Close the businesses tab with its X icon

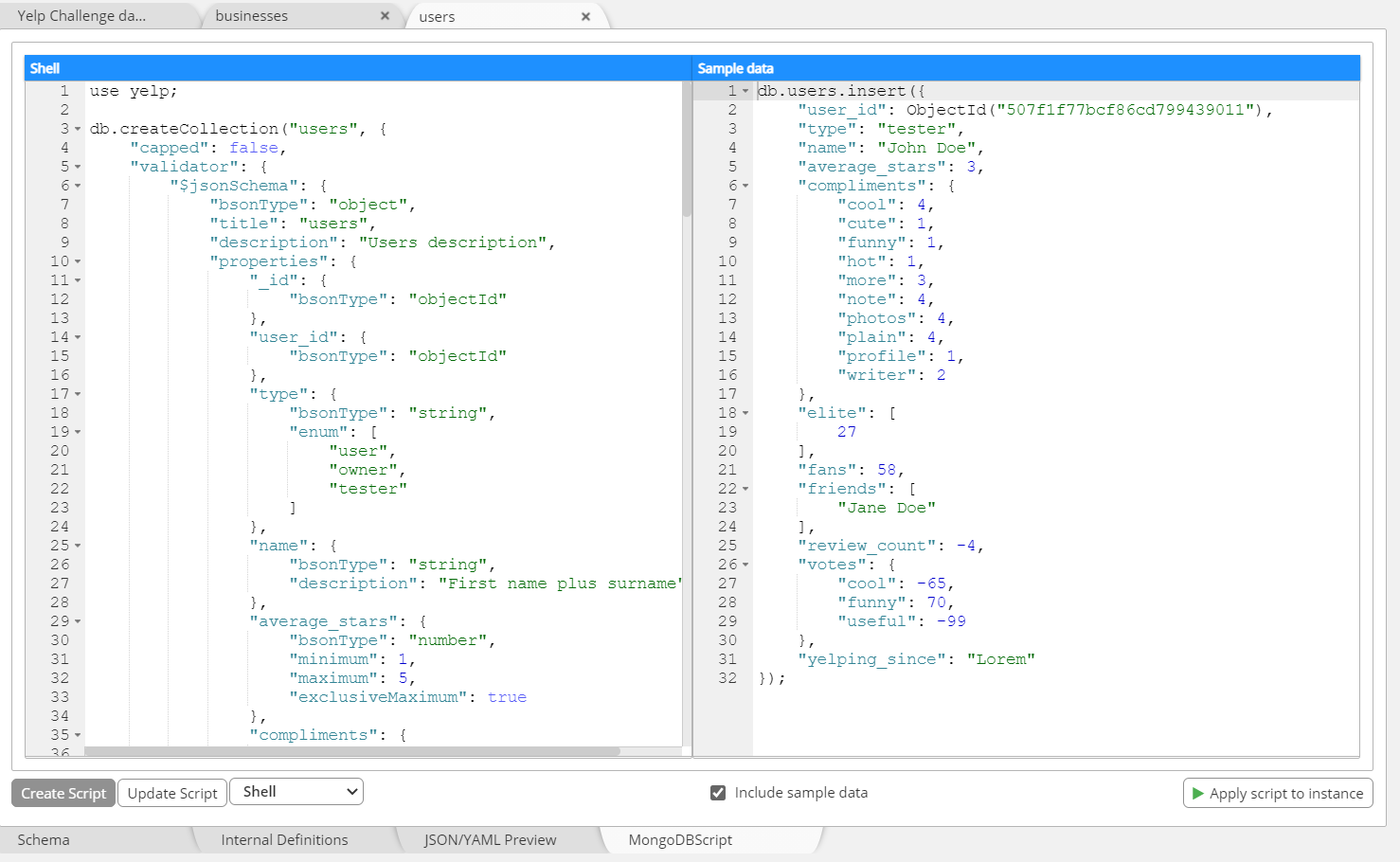pyautogui.click(x=385, y=15)
